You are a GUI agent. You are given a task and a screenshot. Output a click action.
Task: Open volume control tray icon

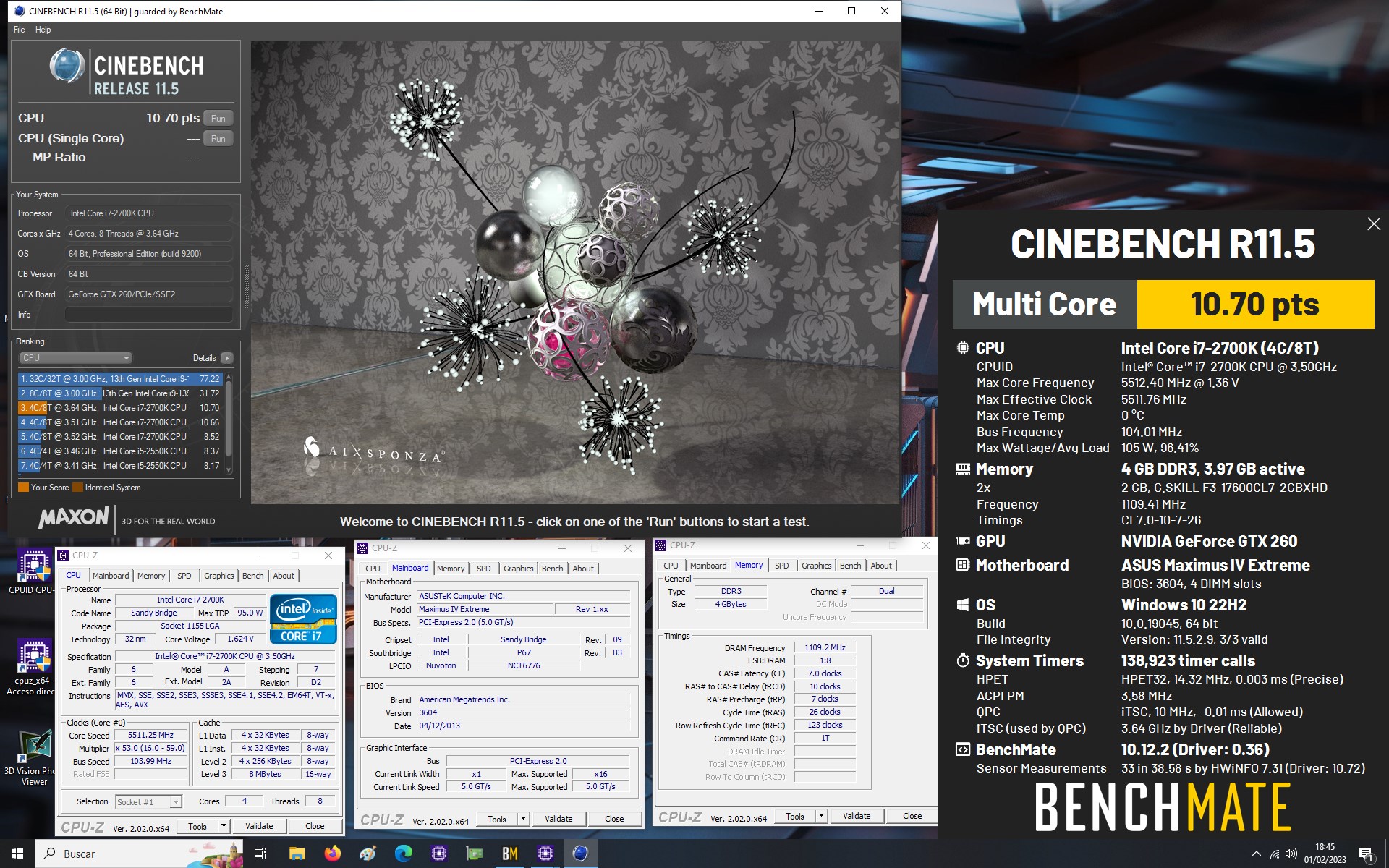(1291, 854)
